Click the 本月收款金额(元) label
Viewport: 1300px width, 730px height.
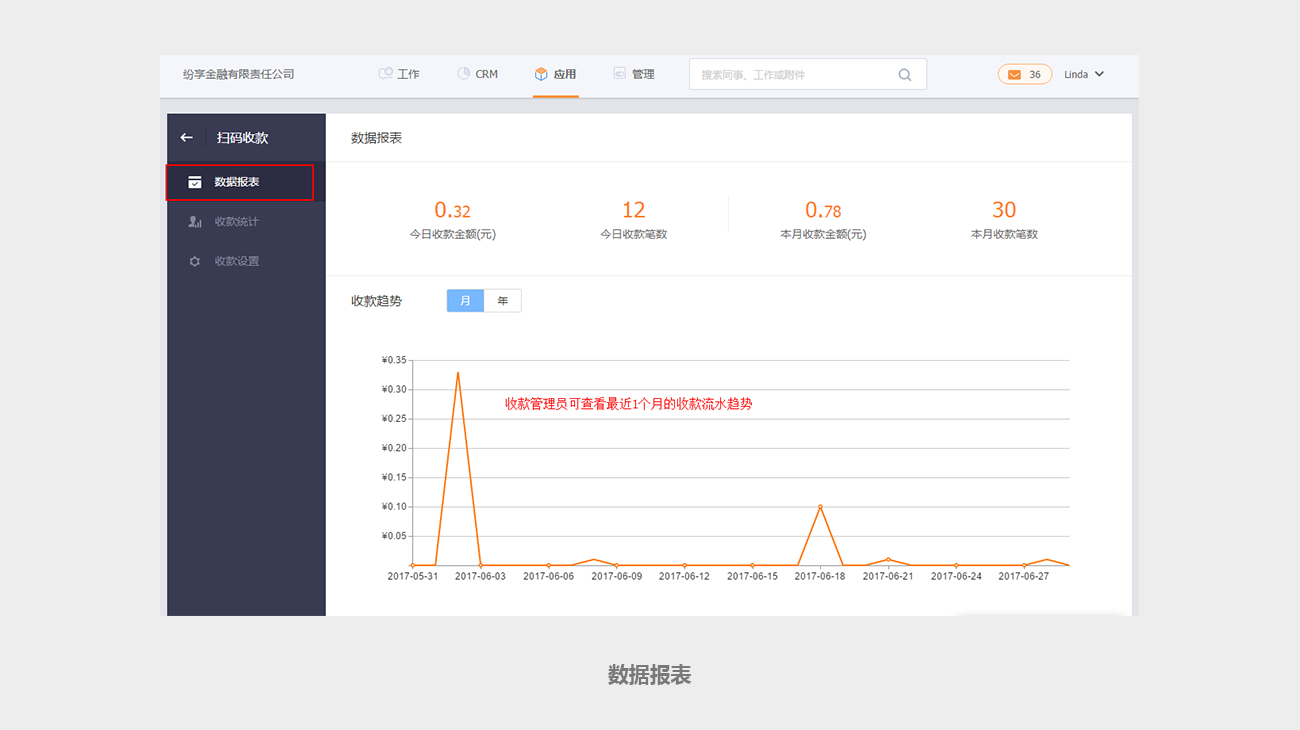[x=823, y=235]
